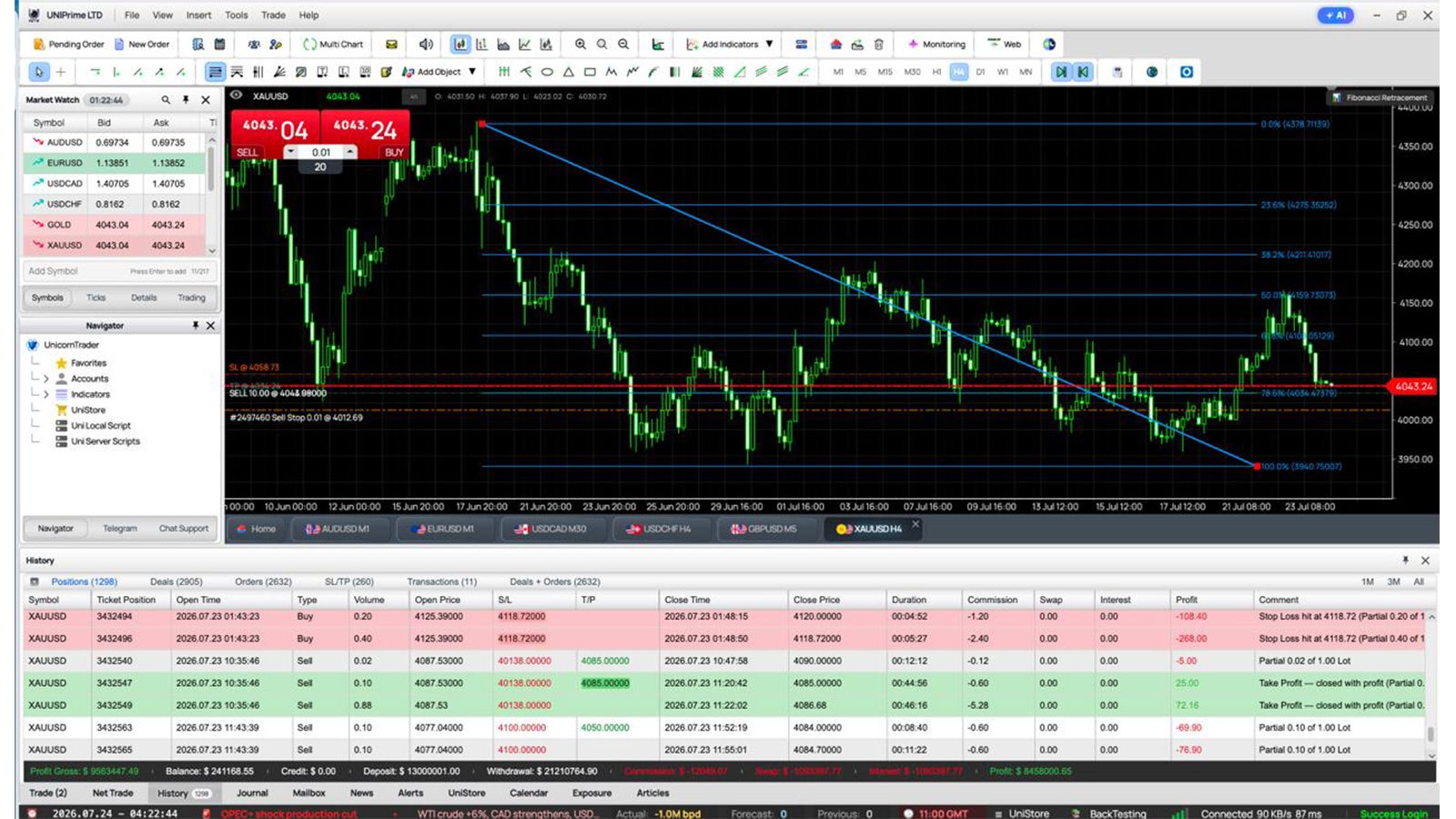Viewport: 1456px width, 819px height.
Task: Open the Add Indicators dropdown
Action: pos(730,44)
